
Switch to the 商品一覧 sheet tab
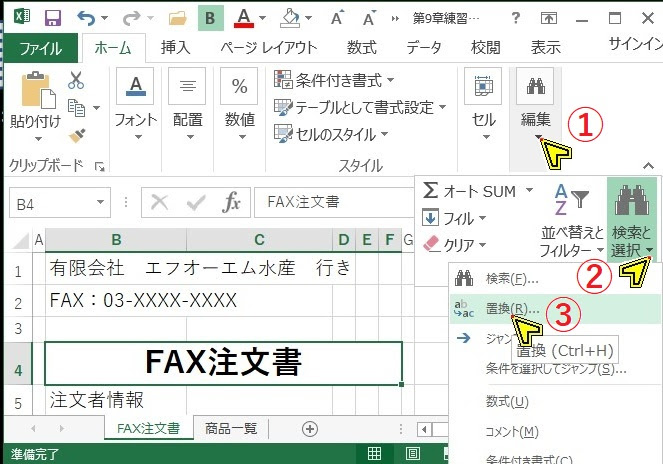[231, 429]
